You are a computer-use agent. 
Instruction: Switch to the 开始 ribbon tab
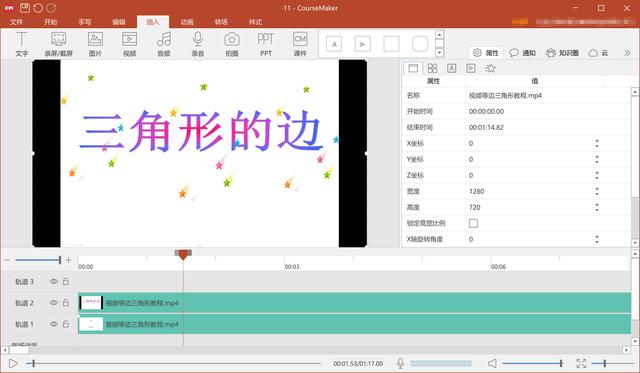(51, 22)
